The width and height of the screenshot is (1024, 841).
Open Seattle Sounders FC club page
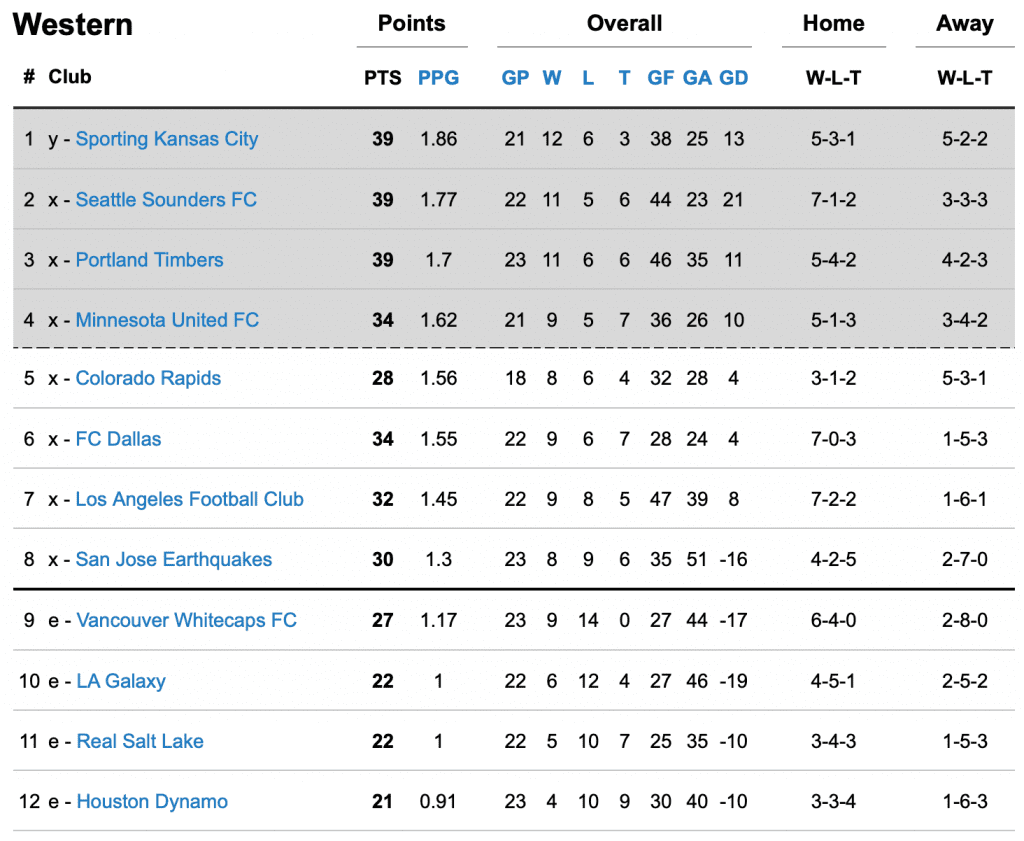pyautogui.click(x=166, y=199)
